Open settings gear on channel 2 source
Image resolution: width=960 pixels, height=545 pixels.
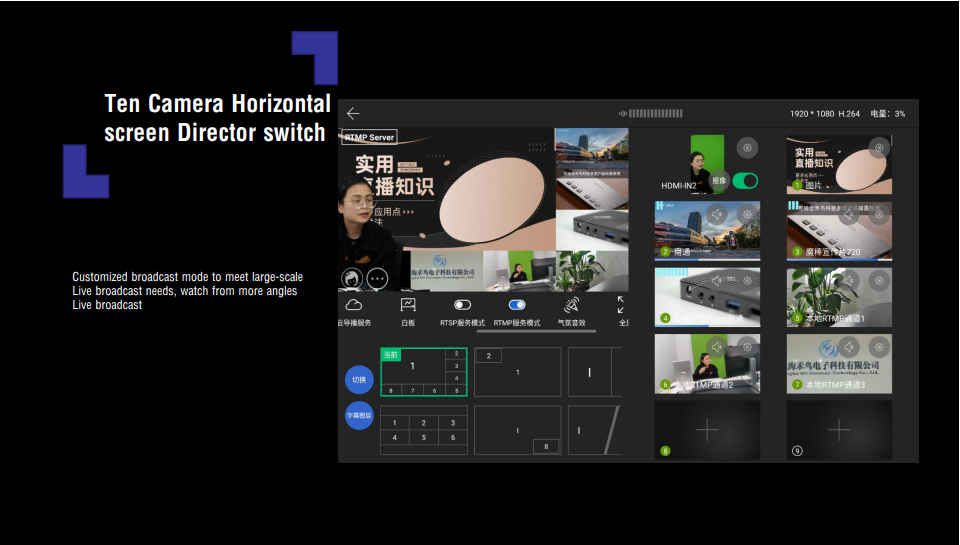pos(747,214)
